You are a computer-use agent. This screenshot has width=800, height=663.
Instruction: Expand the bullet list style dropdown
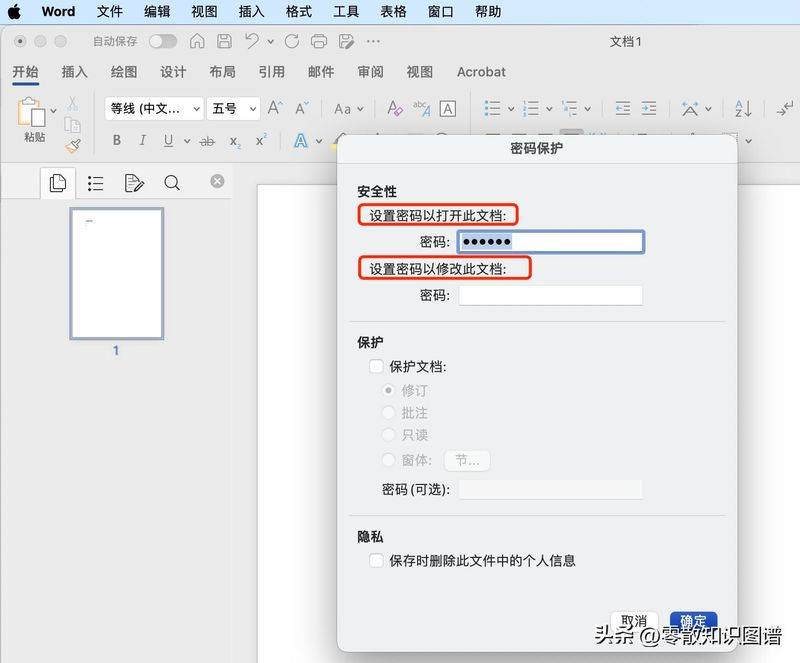coord(510,108)
